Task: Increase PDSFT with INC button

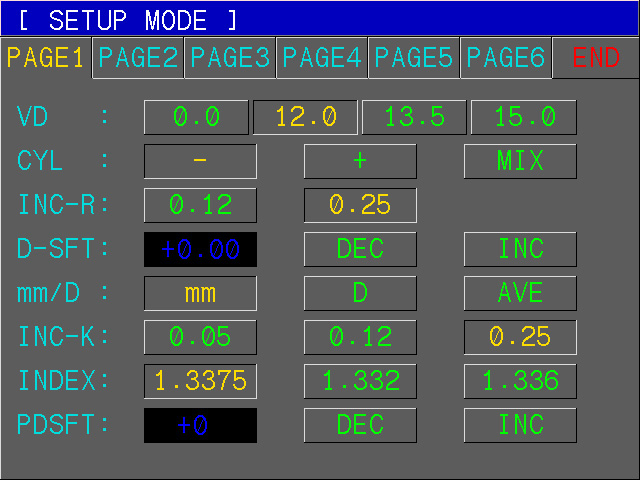Action: 520,425
